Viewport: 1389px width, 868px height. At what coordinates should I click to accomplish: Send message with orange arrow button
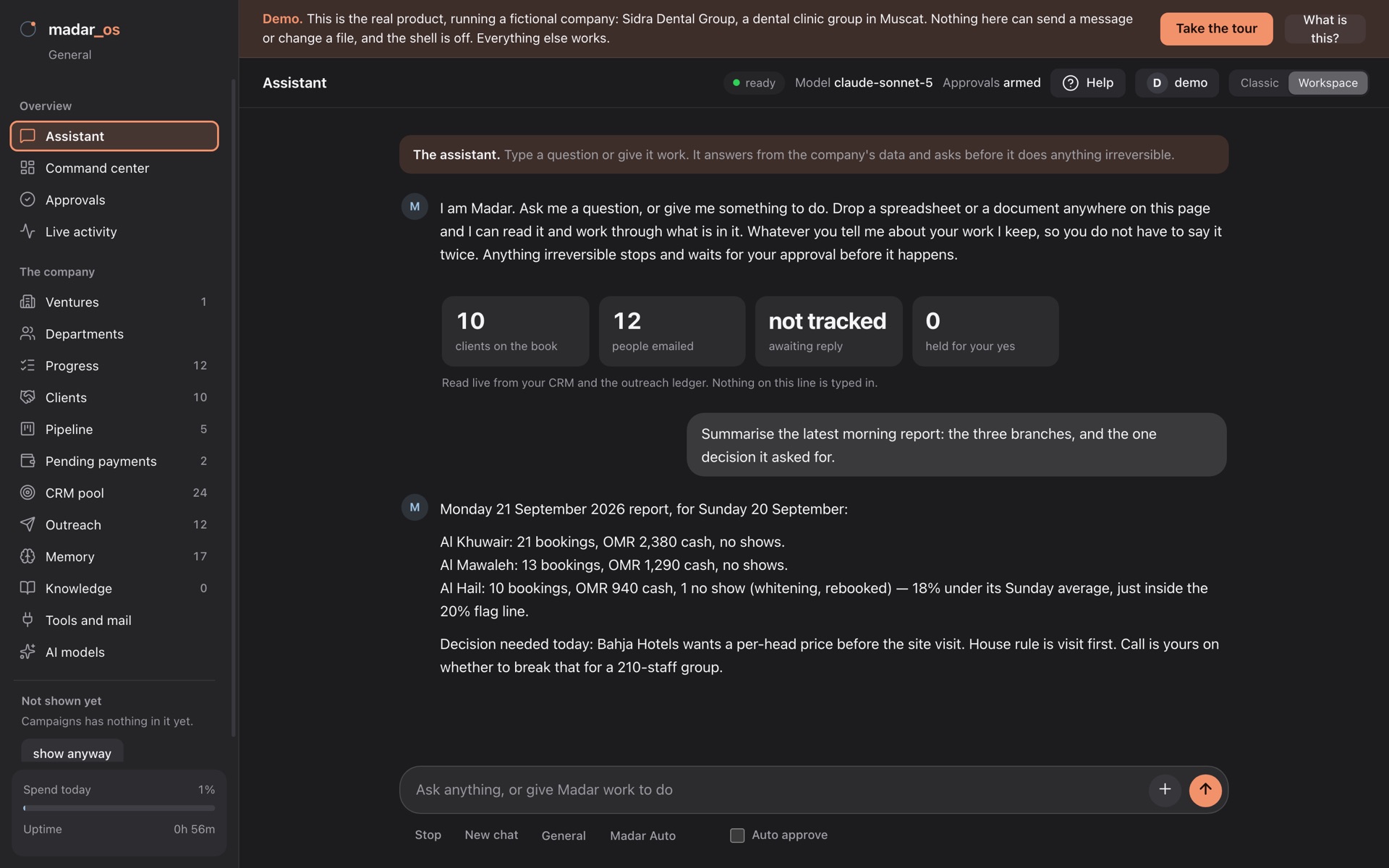(1205, 790)
